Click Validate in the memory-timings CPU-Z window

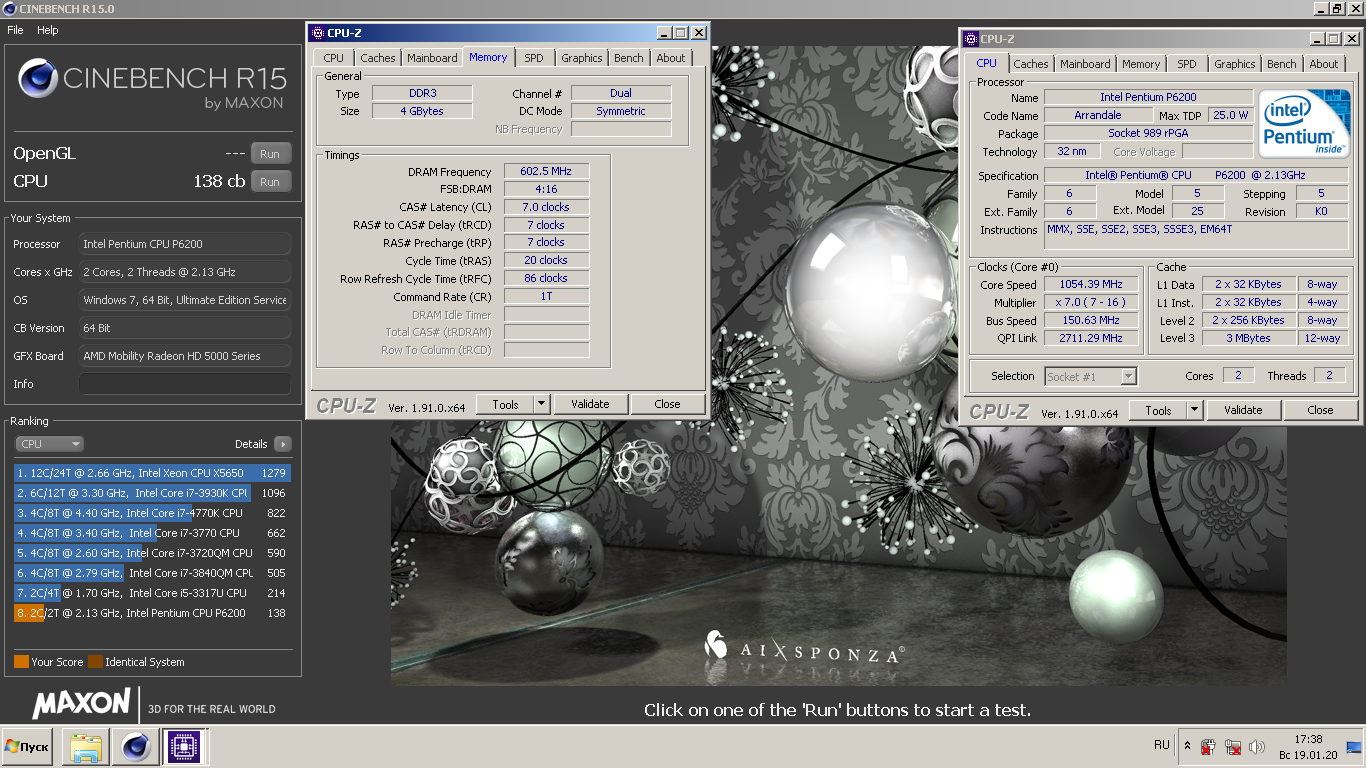point(590,404)
